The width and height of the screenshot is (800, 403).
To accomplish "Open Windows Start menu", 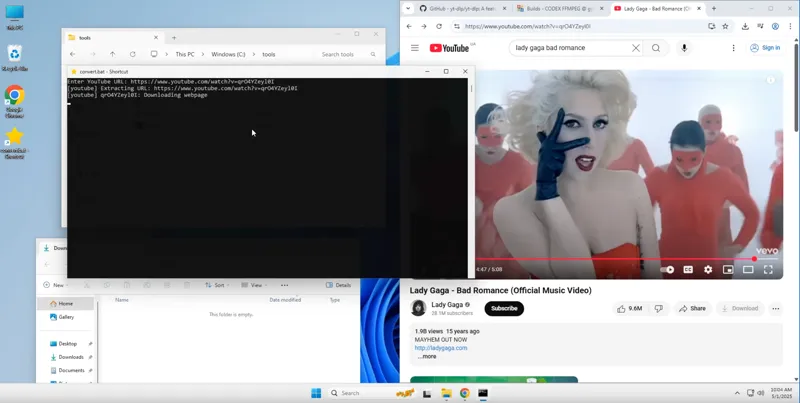I will pos(316,393).
